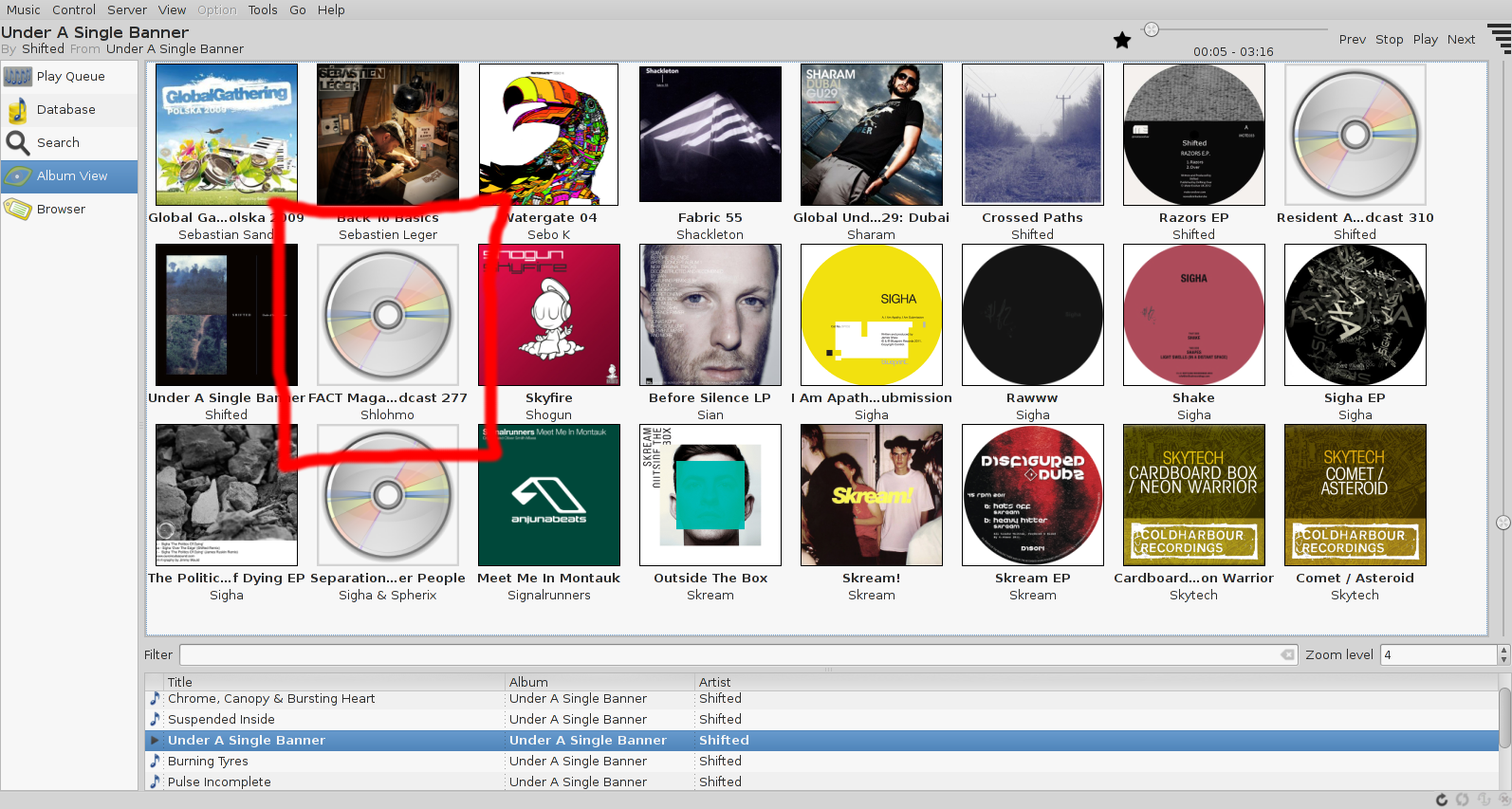Screen dimensions: 1512x809
Task: Click the 'The Politic...f Dying EP' album title
Action: coord(227,578)
